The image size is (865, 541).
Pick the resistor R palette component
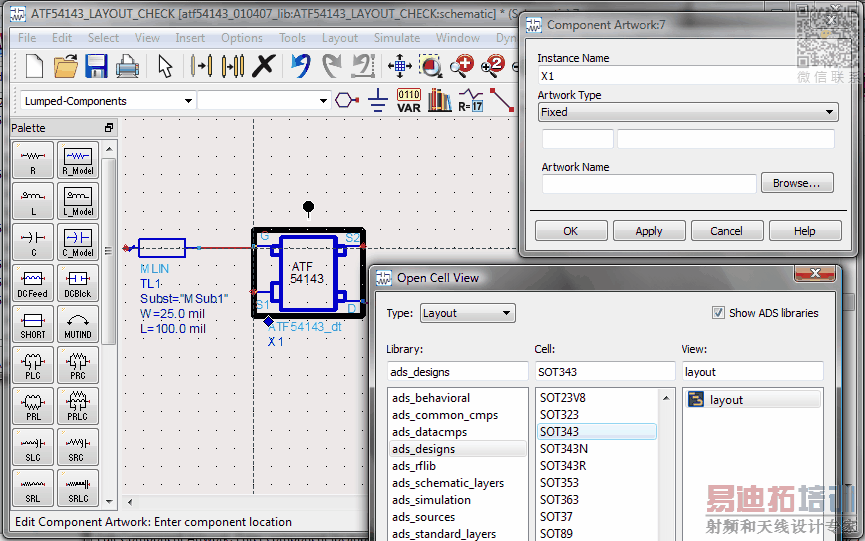click(x=33, y=160)
